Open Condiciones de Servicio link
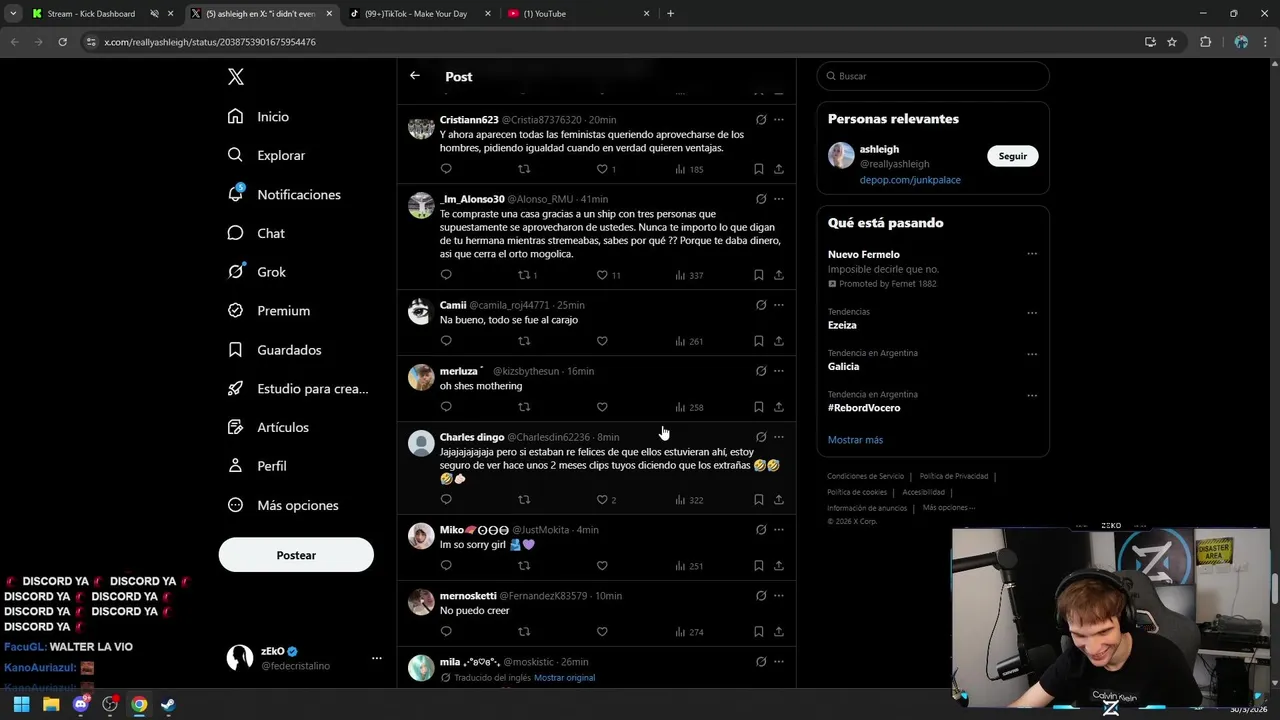This screenshot has width=1280, height=720. (x=865, y=476)
